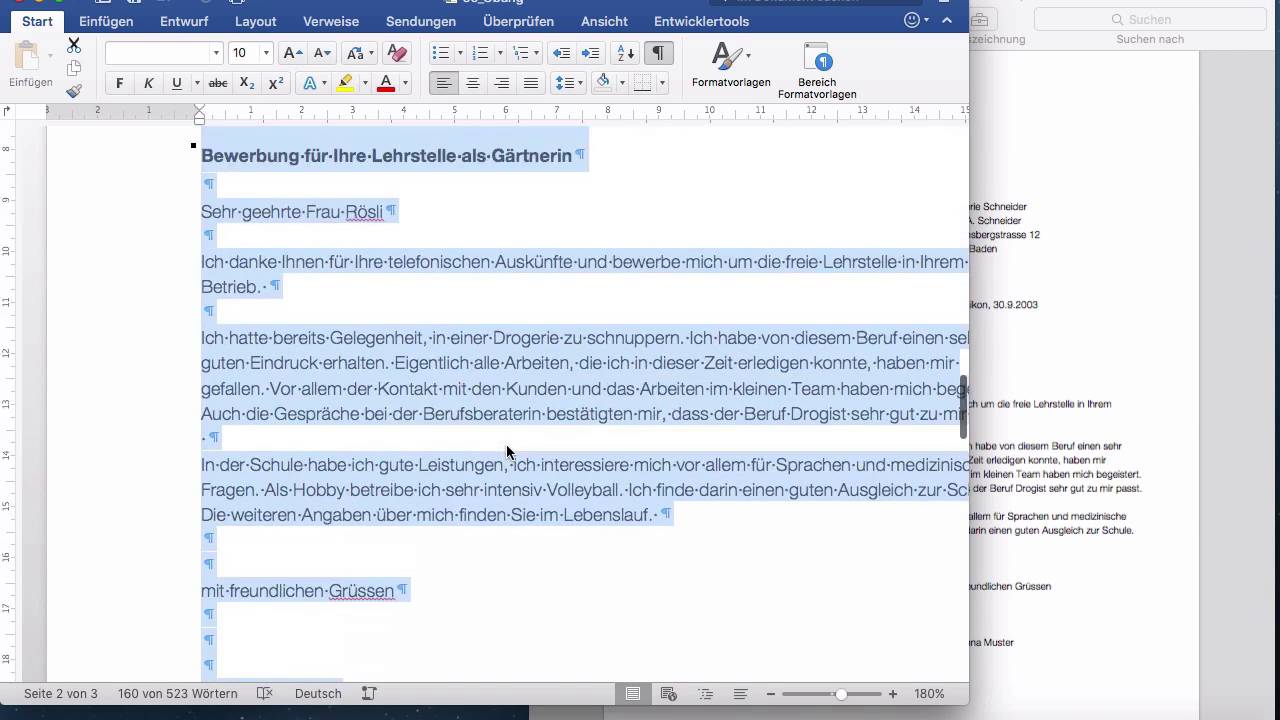Click the vertical scrollbar thumb
This screenshot has width=1280, height=720.
coord(964,406)
